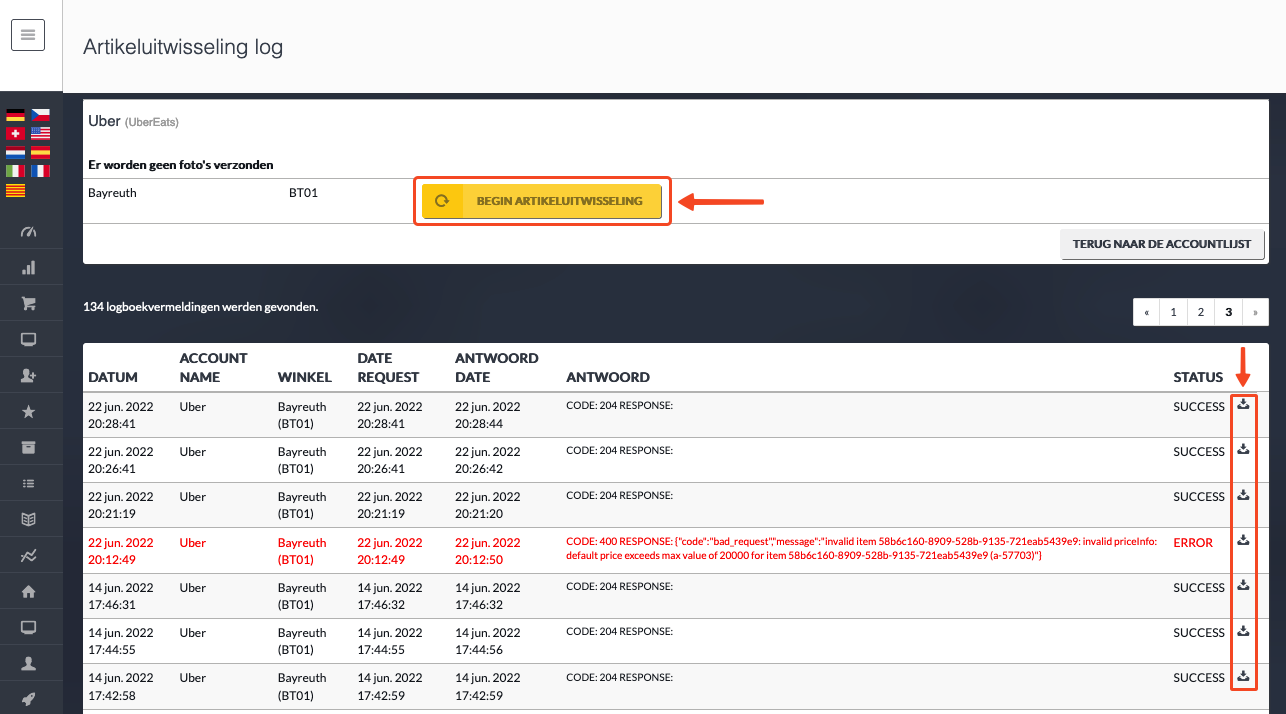Screen dimensions: 1286x714
Task: Click the ANTWOORD DATE column header
Action: pos(496,367)
